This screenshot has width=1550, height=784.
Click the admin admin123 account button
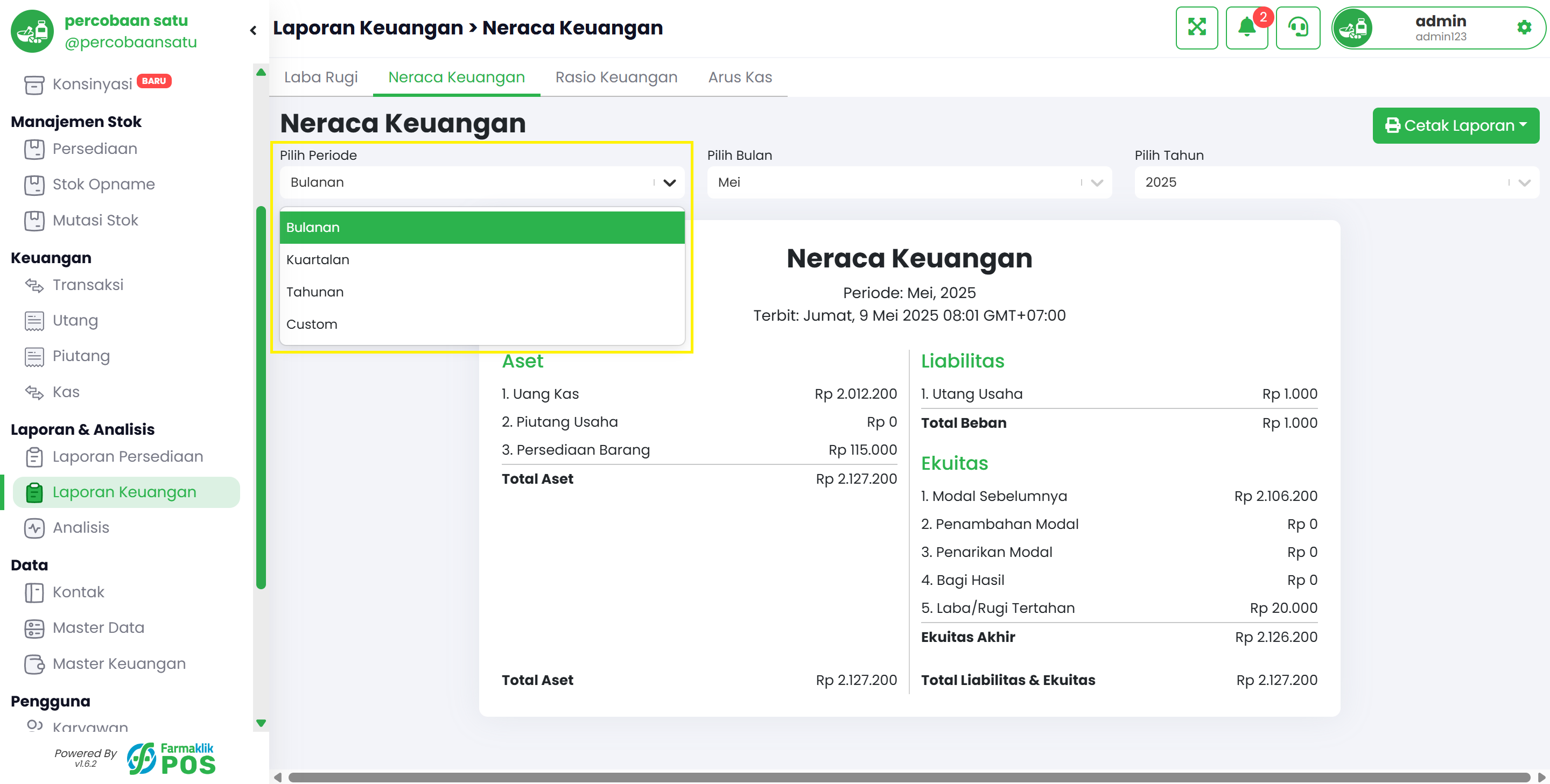coord(1438,29)
